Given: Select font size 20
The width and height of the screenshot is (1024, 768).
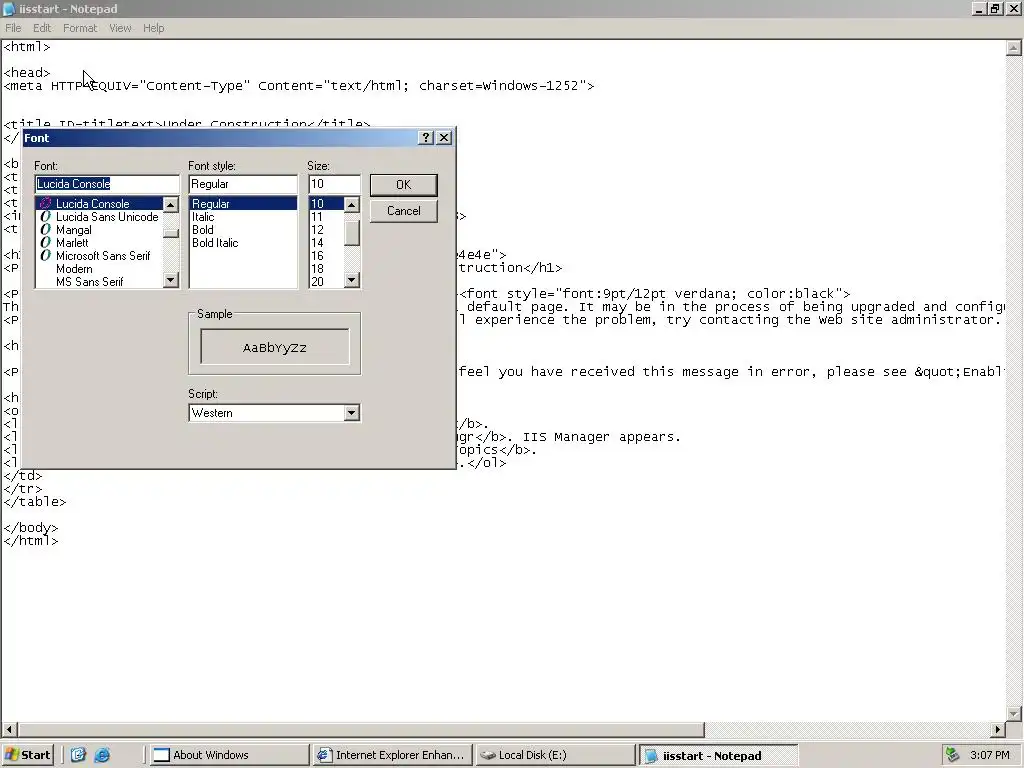Looking at the screenshot, I should pyautogui.click(x=327, y=282).
